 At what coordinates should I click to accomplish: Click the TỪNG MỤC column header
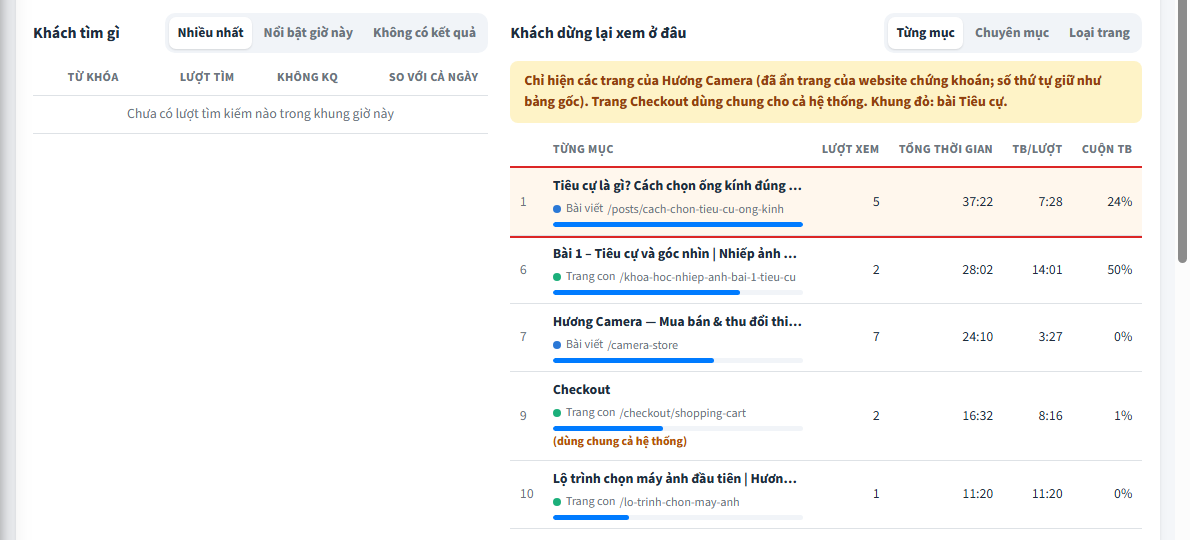pos(583,149)
